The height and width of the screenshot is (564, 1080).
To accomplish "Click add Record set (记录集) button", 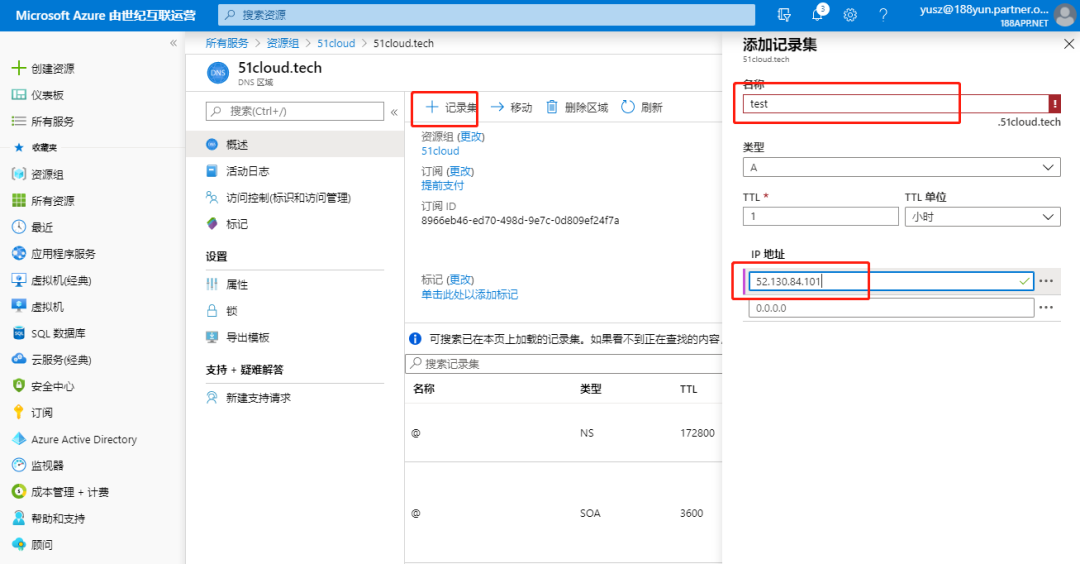I will pos(450,107).
